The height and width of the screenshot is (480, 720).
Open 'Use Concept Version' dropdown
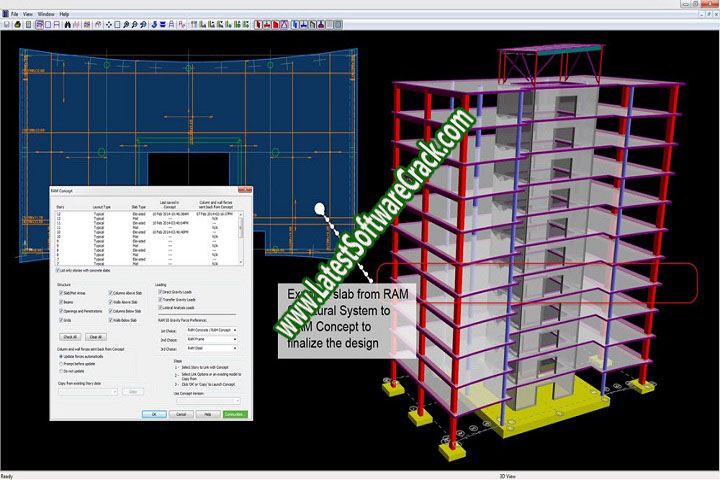coord(208,401)
